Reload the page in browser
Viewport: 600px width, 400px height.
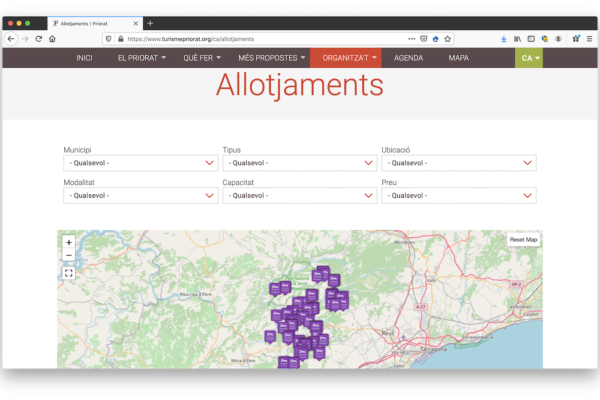pos(39,39)
